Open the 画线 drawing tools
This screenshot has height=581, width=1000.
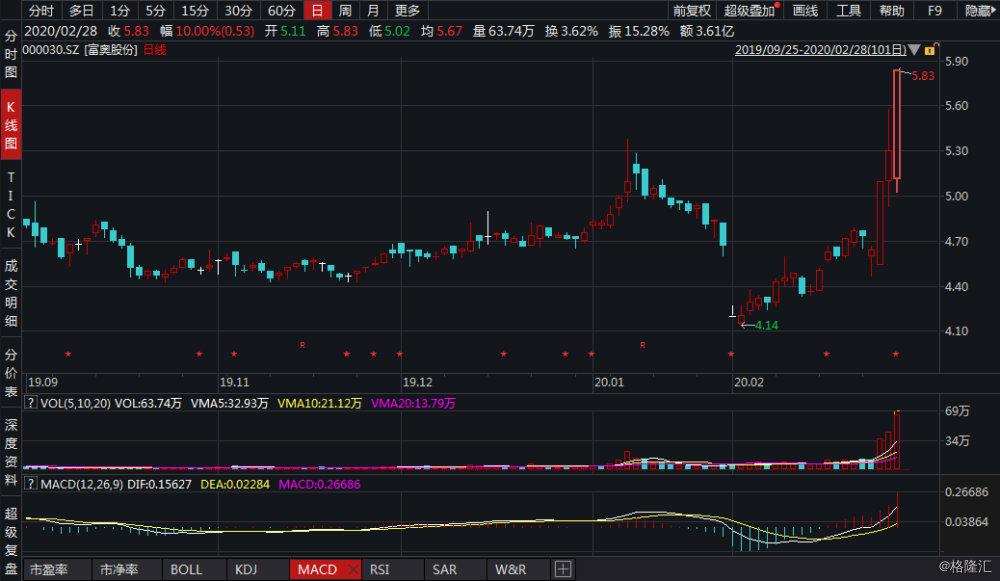point(805,10)
